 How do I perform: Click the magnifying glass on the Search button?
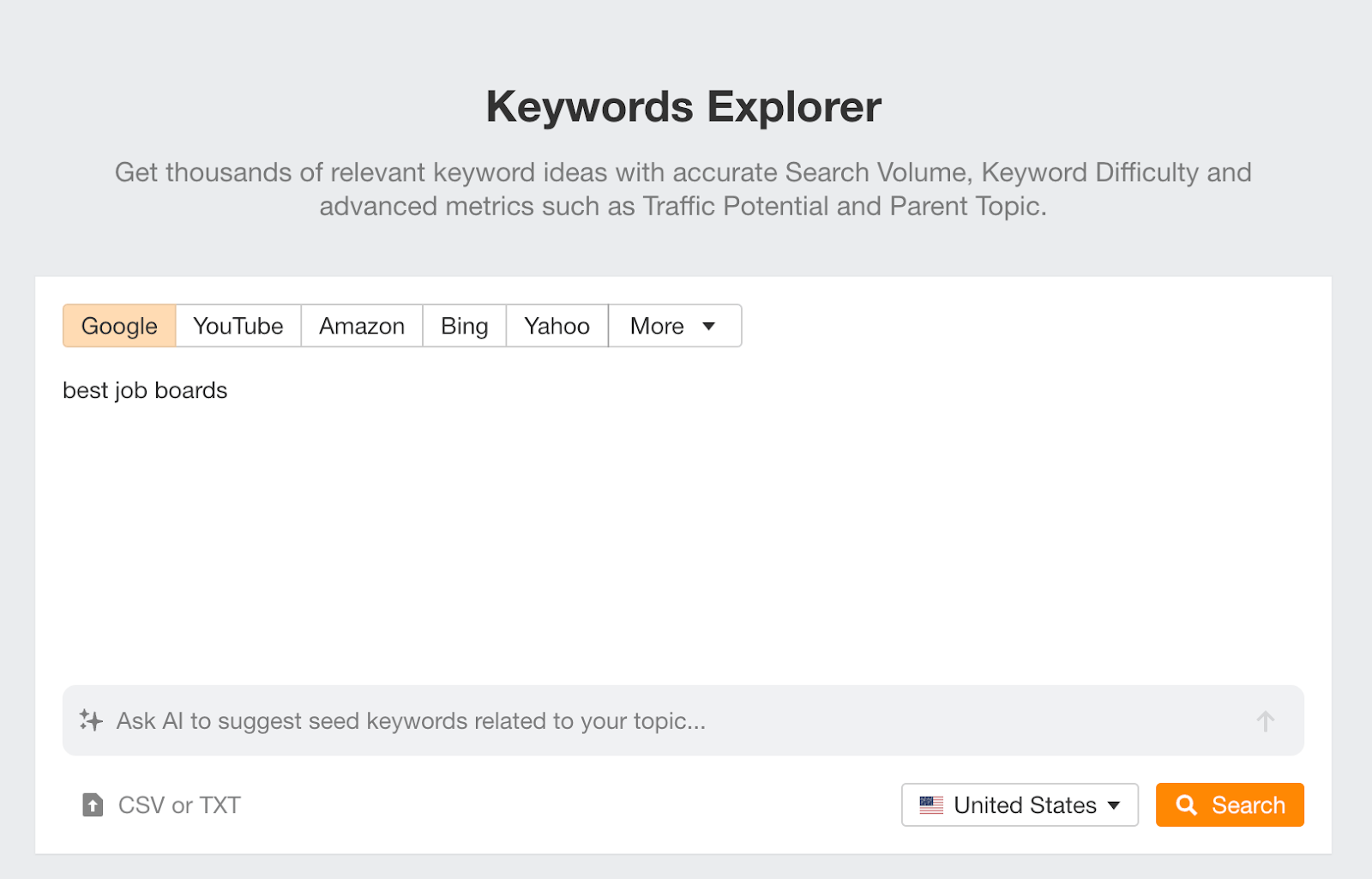1188,804
